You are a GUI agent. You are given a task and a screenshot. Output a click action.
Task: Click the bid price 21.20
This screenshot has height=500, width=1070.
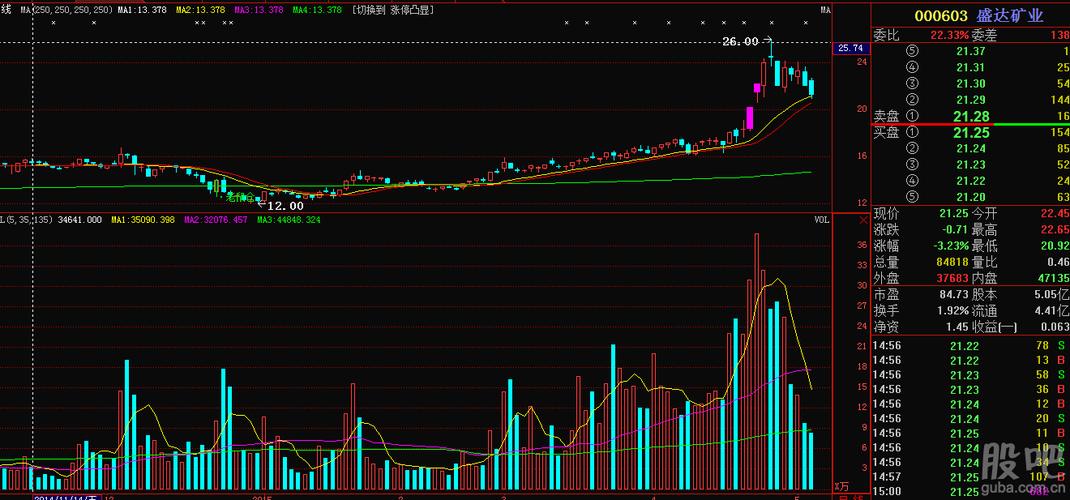point(971,197)
